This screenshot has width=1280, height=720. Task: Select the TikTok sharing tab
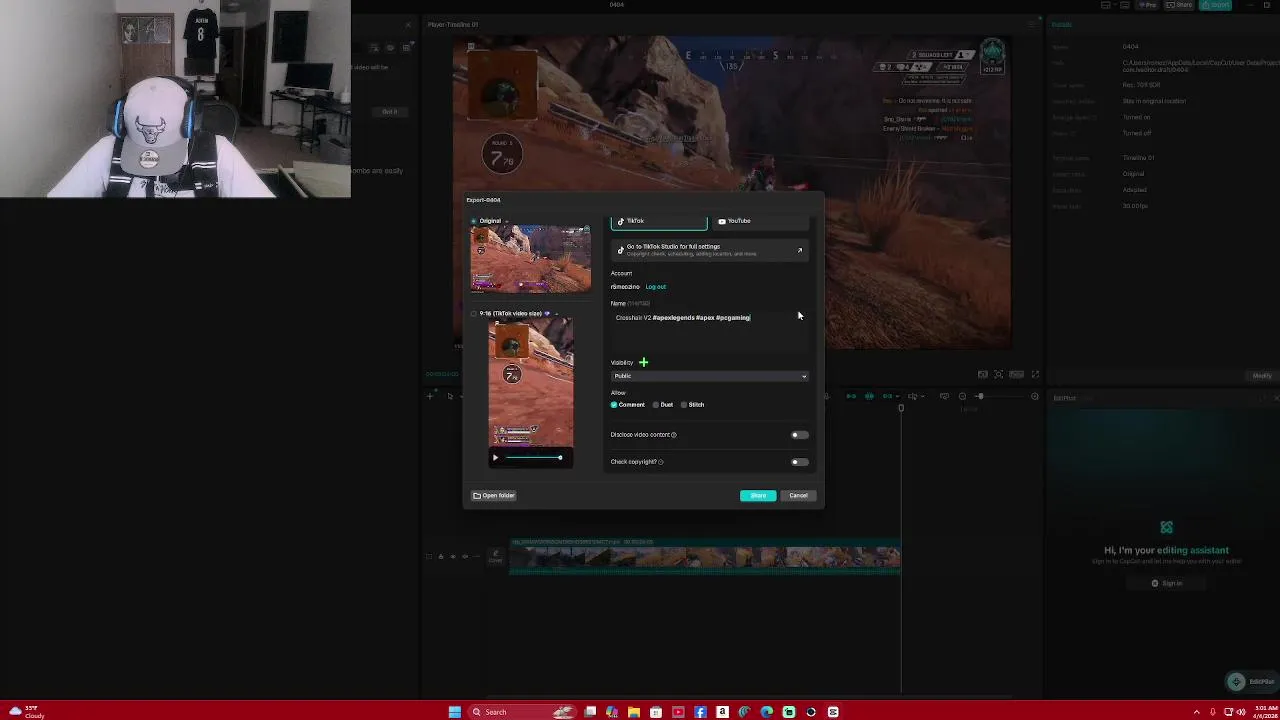click(659, 221)
